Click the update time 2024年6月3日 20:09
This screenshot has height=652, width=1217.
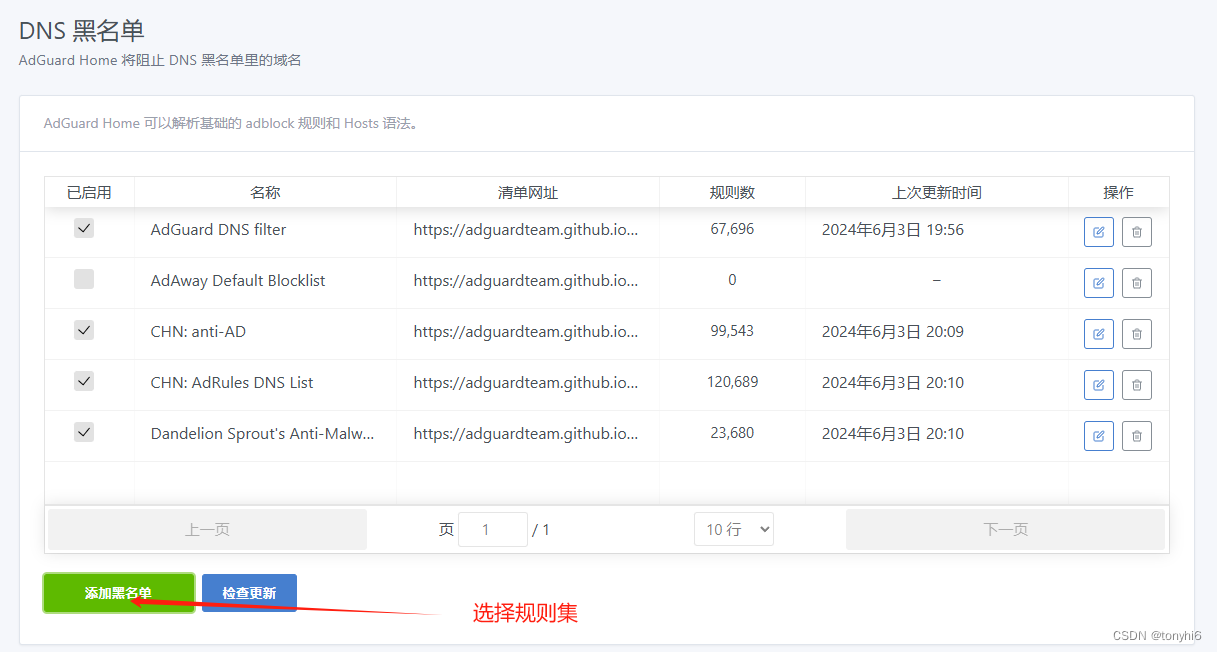(893, 331)
